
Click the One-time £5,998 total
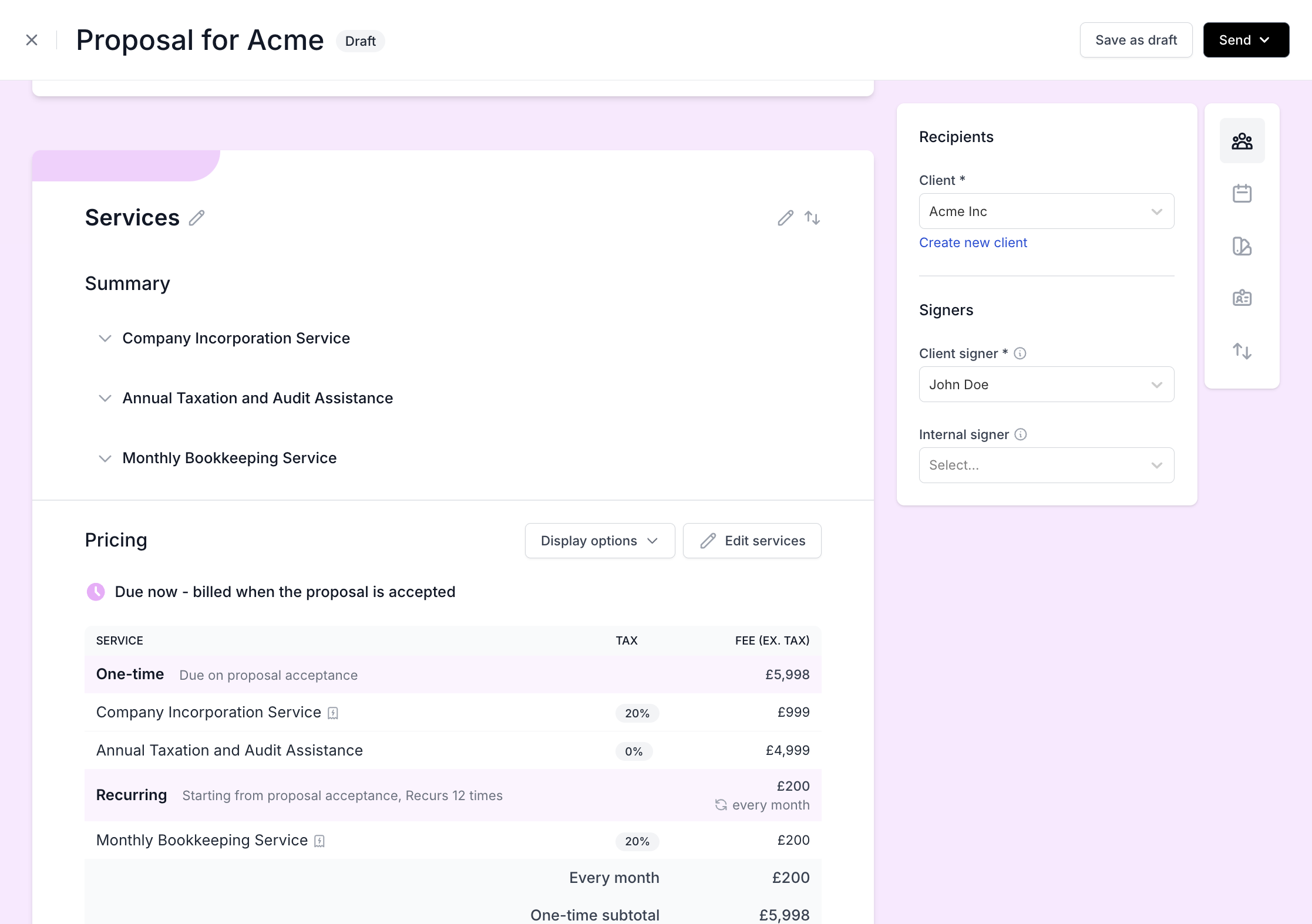[x=787, y=675]
